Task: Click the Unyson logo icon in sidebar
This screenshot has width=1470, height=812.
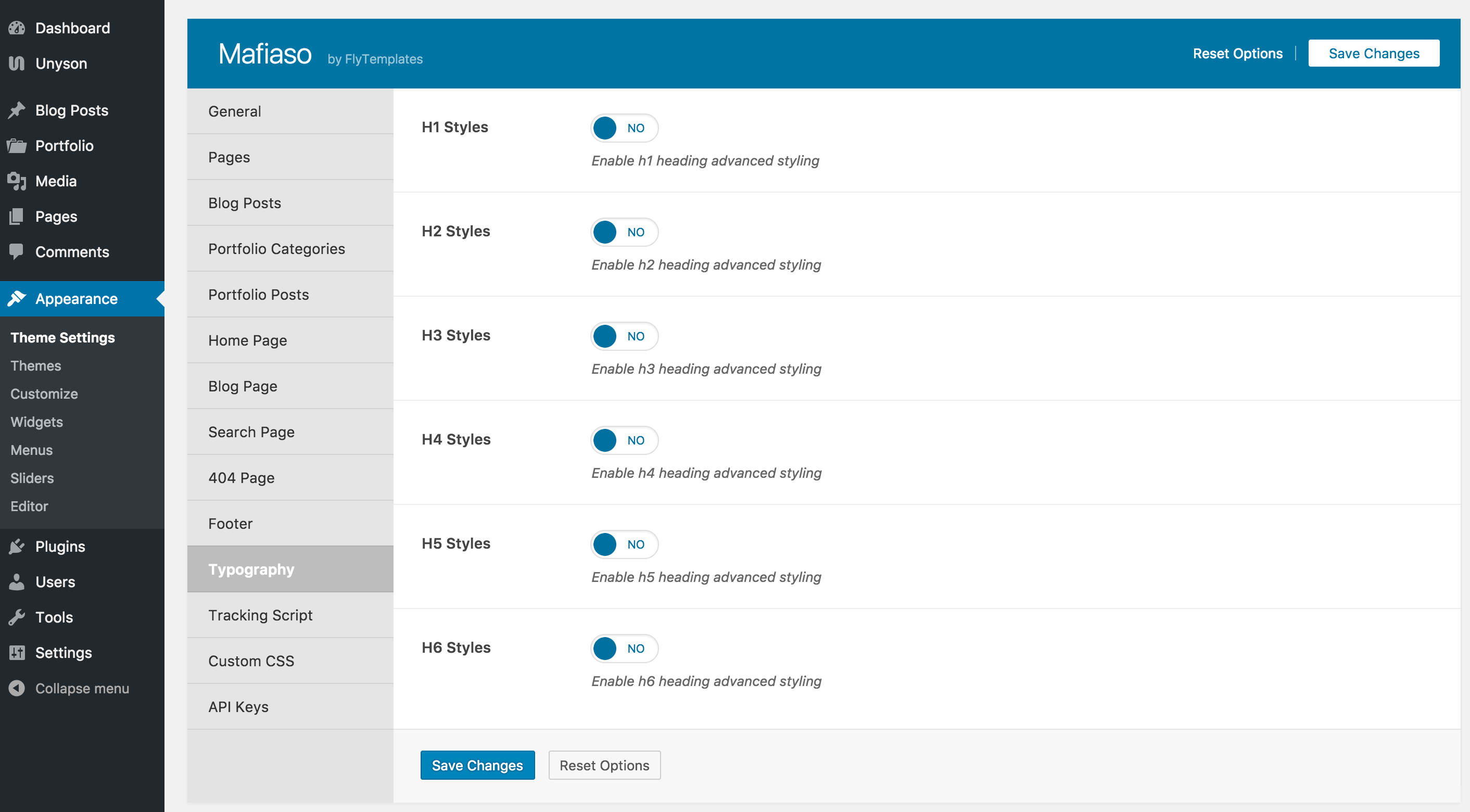Action: 17,64
